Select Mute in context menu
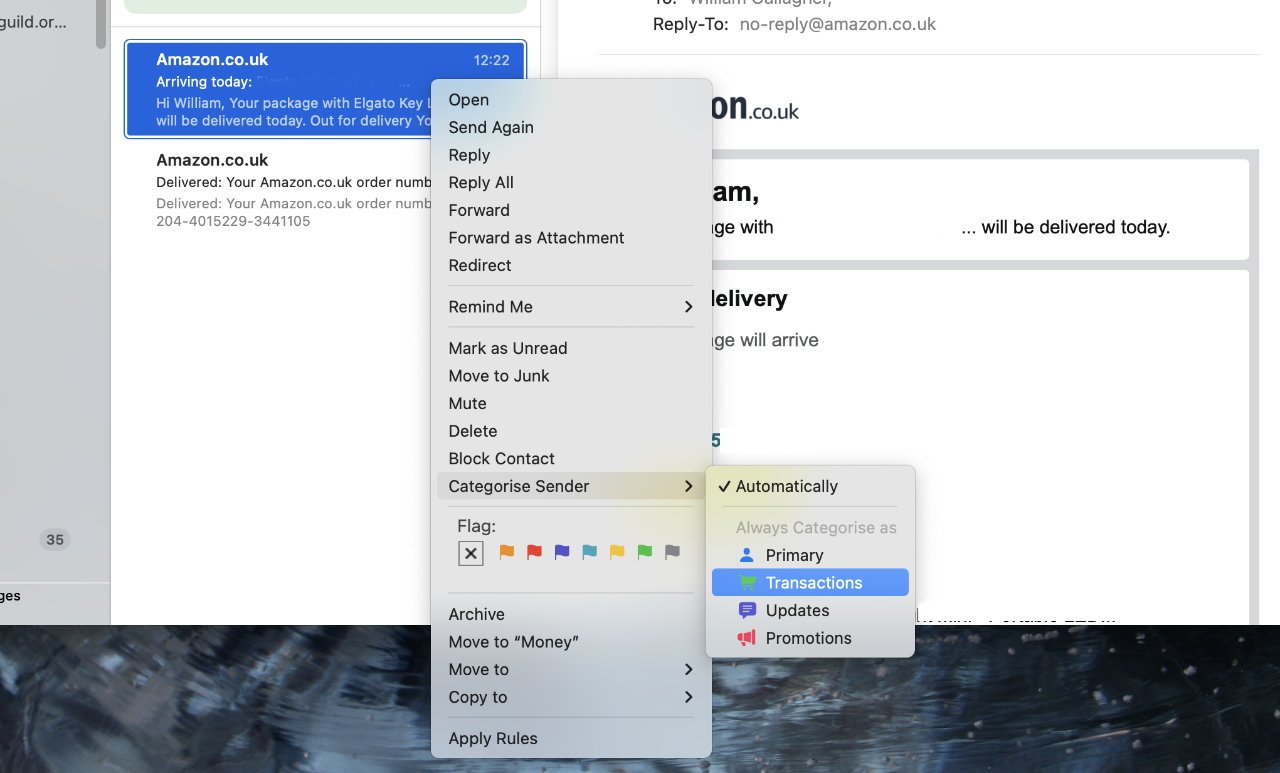Viewport: 1280px width, 773px height. [571, 403]
